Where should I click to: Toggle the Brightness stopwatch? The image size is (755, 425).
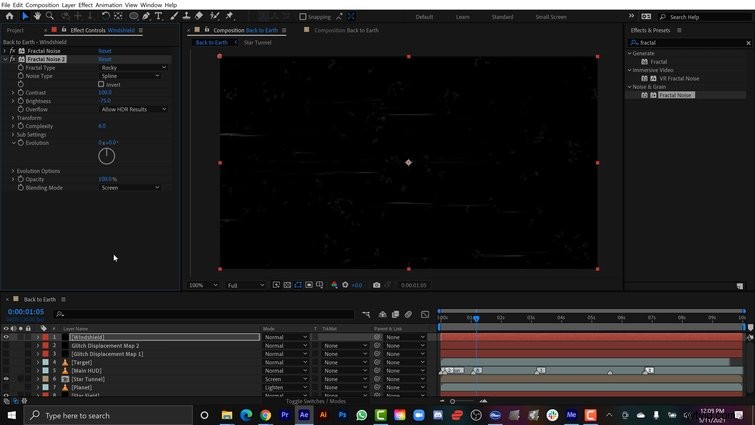21,101
